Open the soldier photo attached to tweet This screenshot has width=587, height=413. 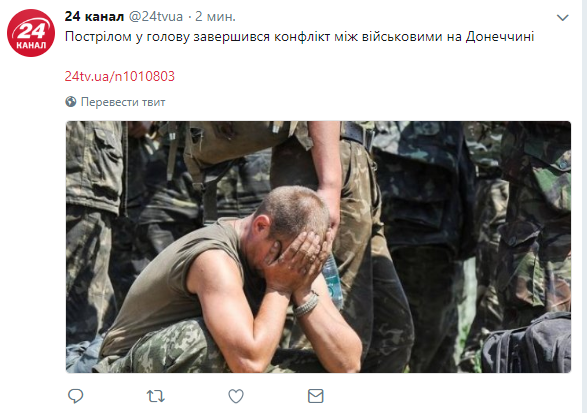pos(319,247)
